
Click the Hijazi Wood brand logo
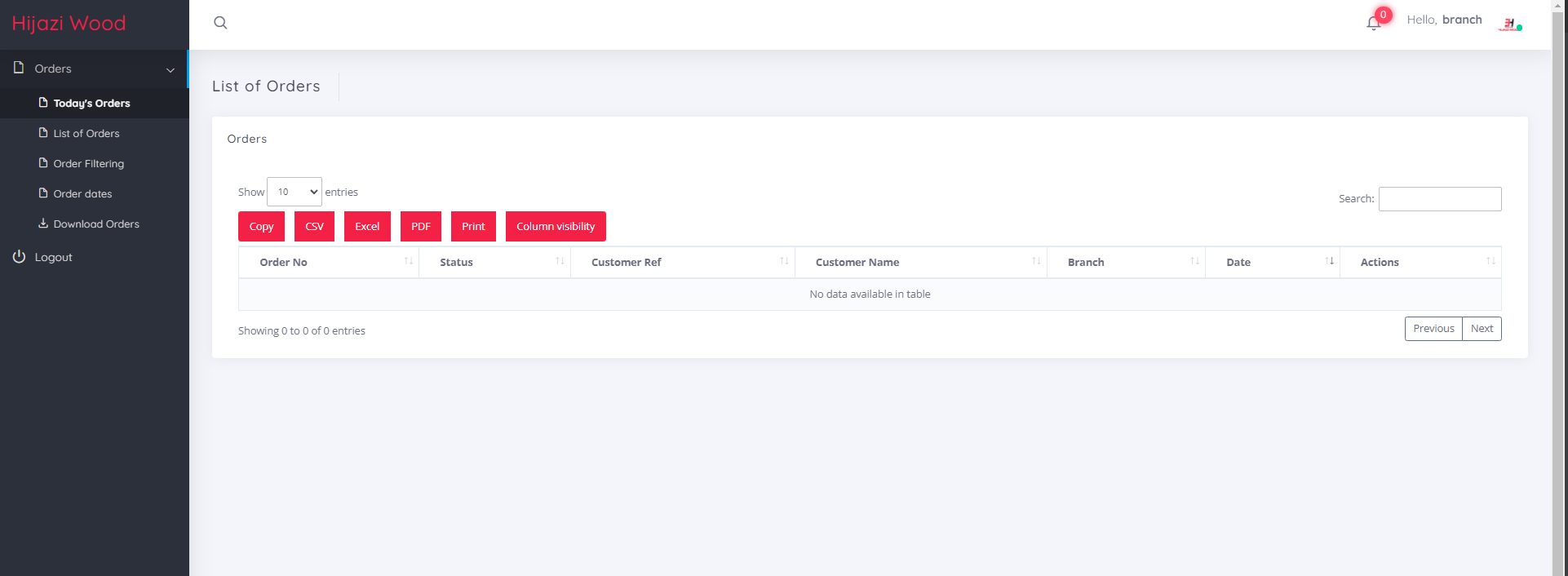pyautogui.click(x=69, y=24)
